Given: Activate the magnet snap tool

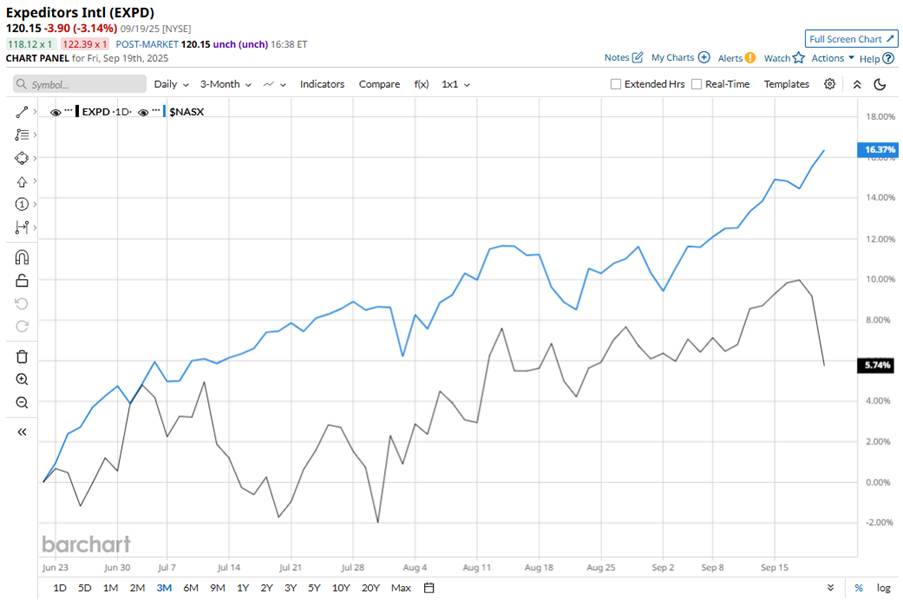Looking at the screenshot, I should coord(22,257).
